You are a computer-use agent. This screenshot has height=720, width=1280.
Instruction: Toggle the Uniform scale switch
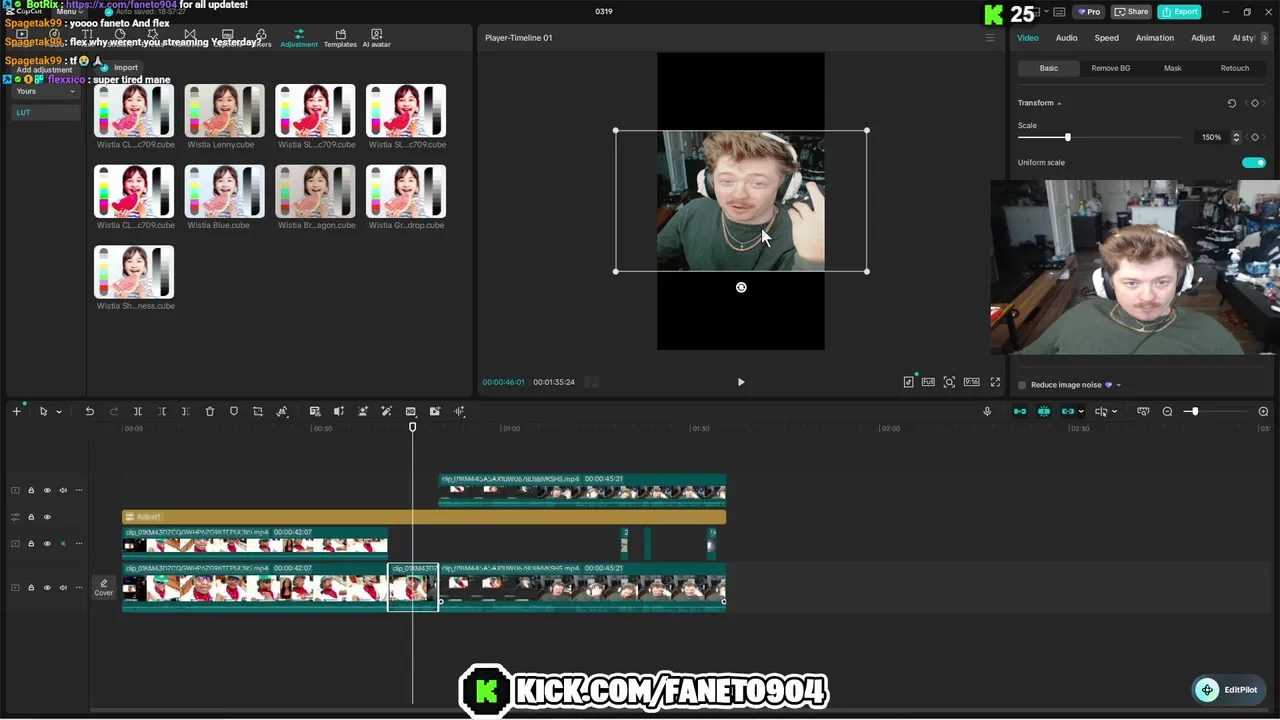coord(1253,162)
